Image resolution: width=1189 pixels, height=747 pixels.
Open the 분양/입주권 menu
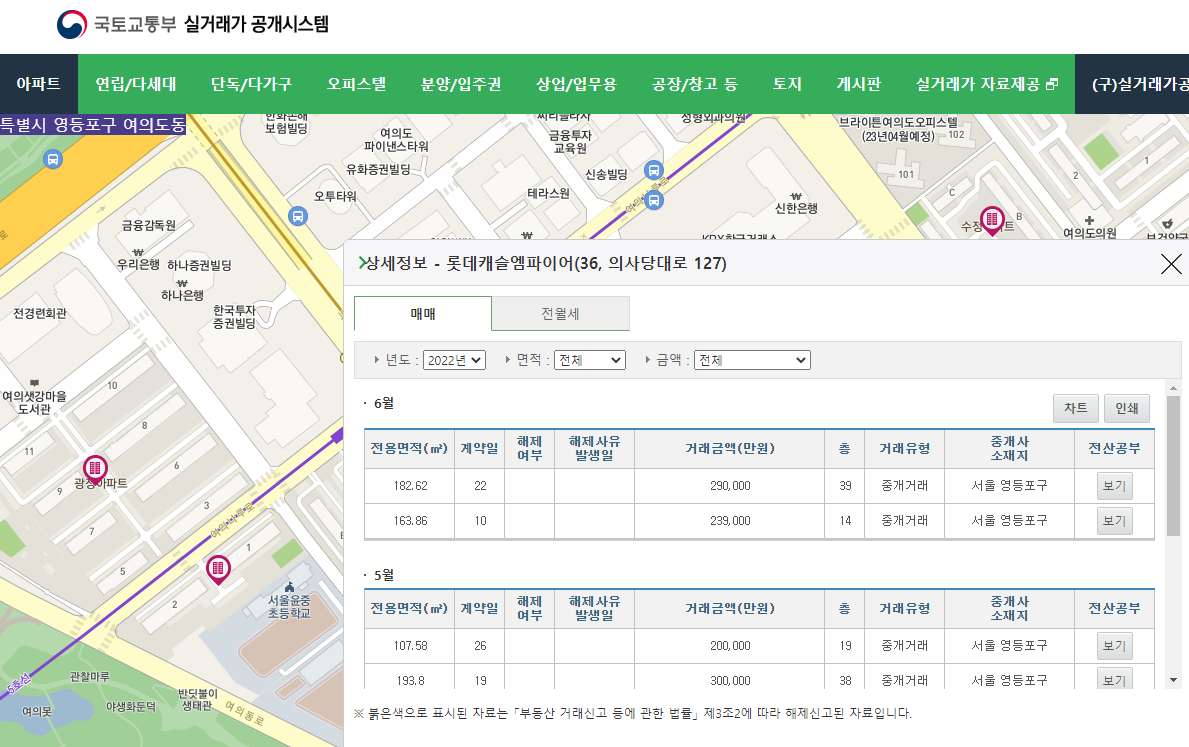[461, 84]
